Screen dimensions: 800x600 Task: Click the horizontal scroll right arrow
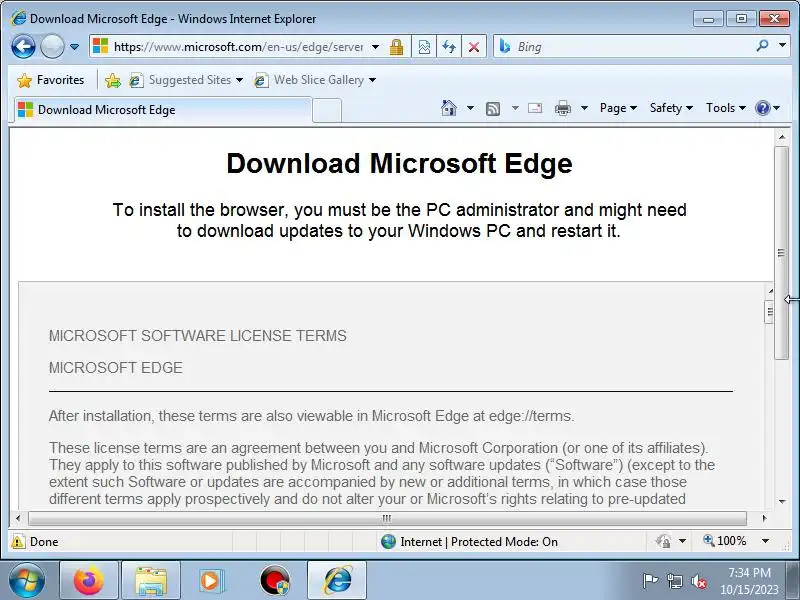coord(764,518)
